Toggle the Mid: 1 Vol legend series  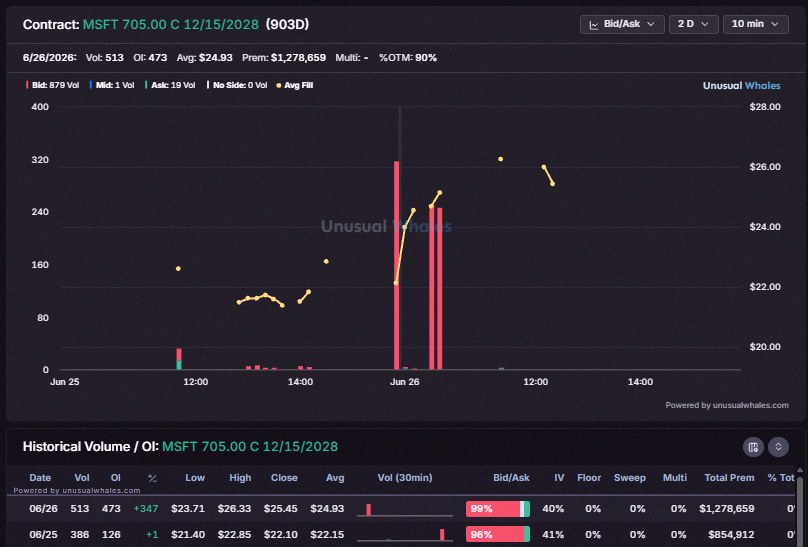coord(112,86)
